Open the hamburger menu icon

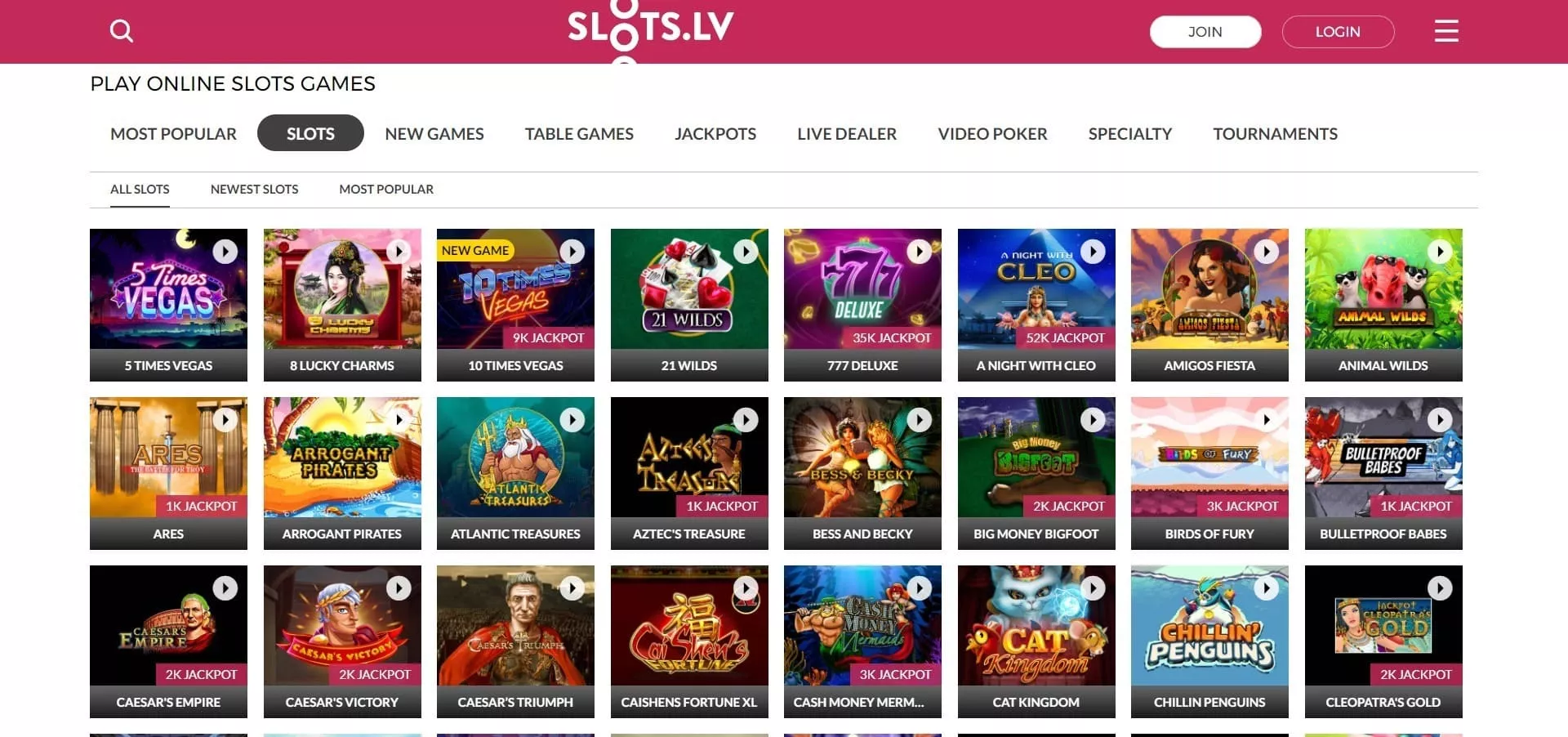(x=1446, y=31)
